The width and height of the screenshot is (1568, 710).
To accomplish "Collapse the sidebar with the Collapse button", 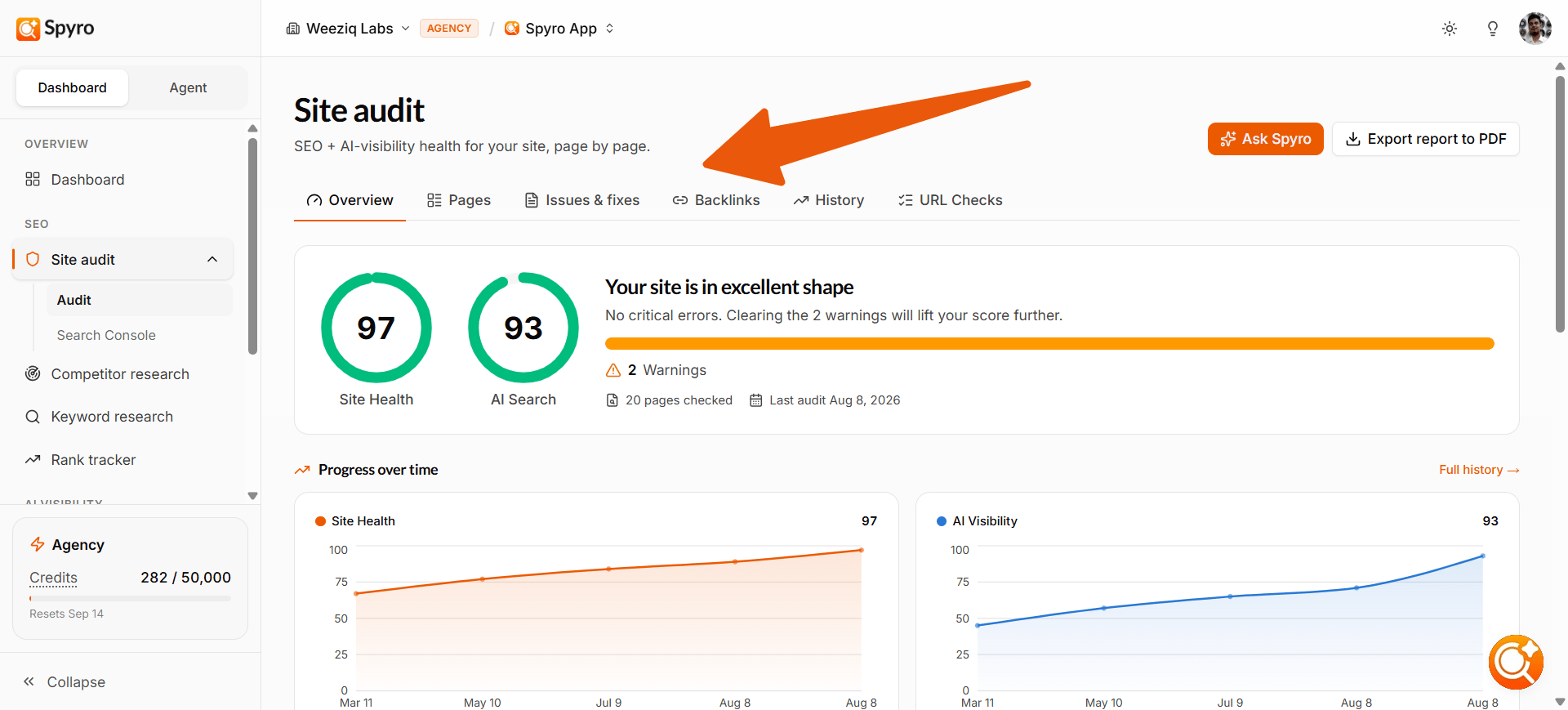I will pos(64,682).
